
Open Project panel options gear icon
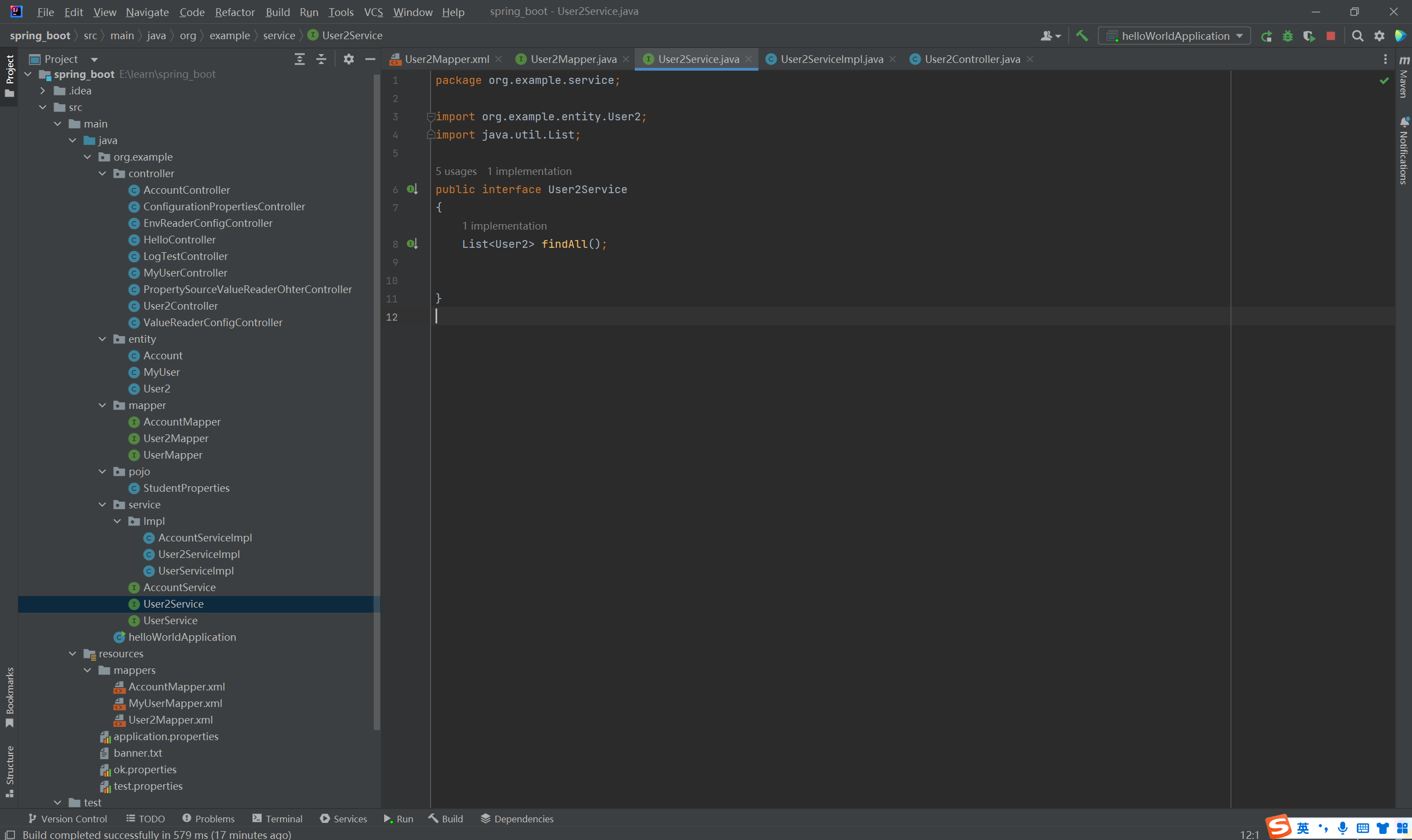coord(349,59)
